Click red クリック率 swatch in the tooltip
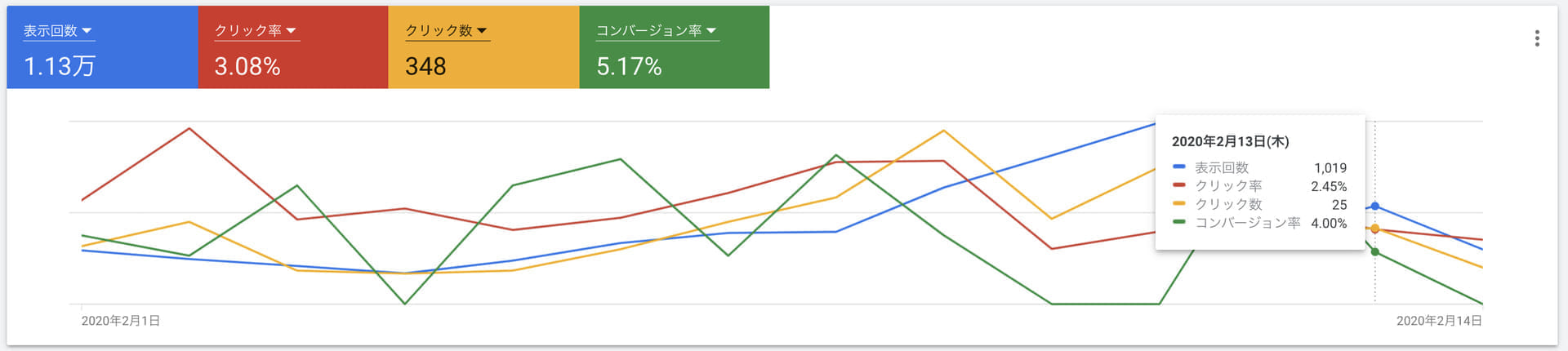The height and width of the screenshot is (351, 1568). [x=1178, y=186]
